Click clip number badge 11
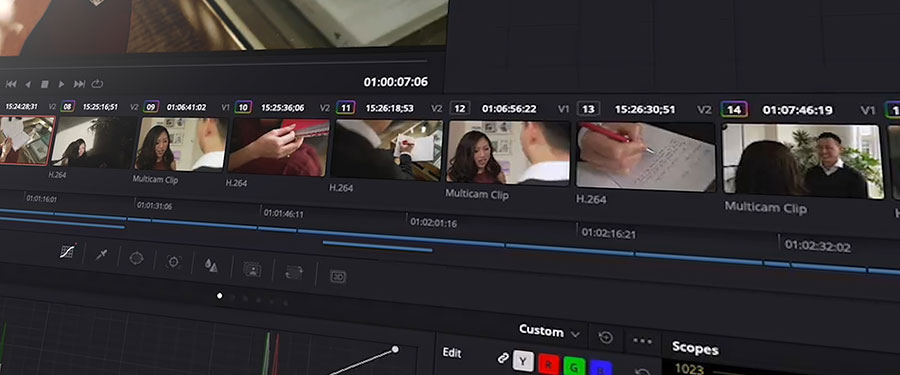The height and width of the screenshot is (375, 900). [345, 107]
